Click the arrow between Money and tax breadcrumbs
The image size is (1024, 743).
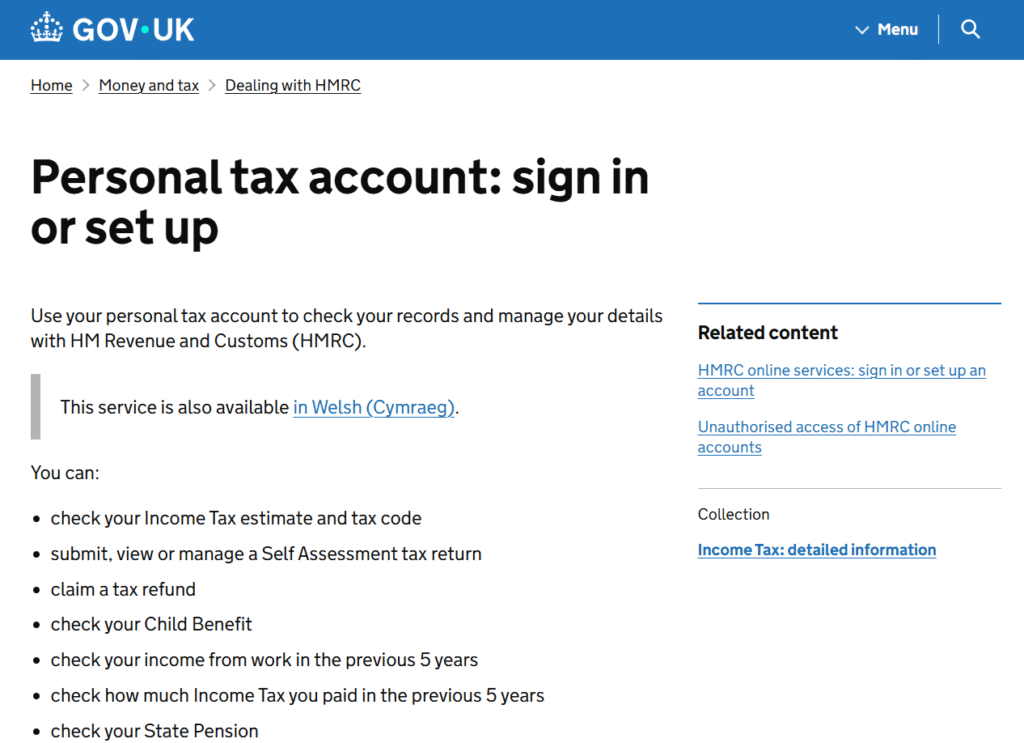(211, 86)
